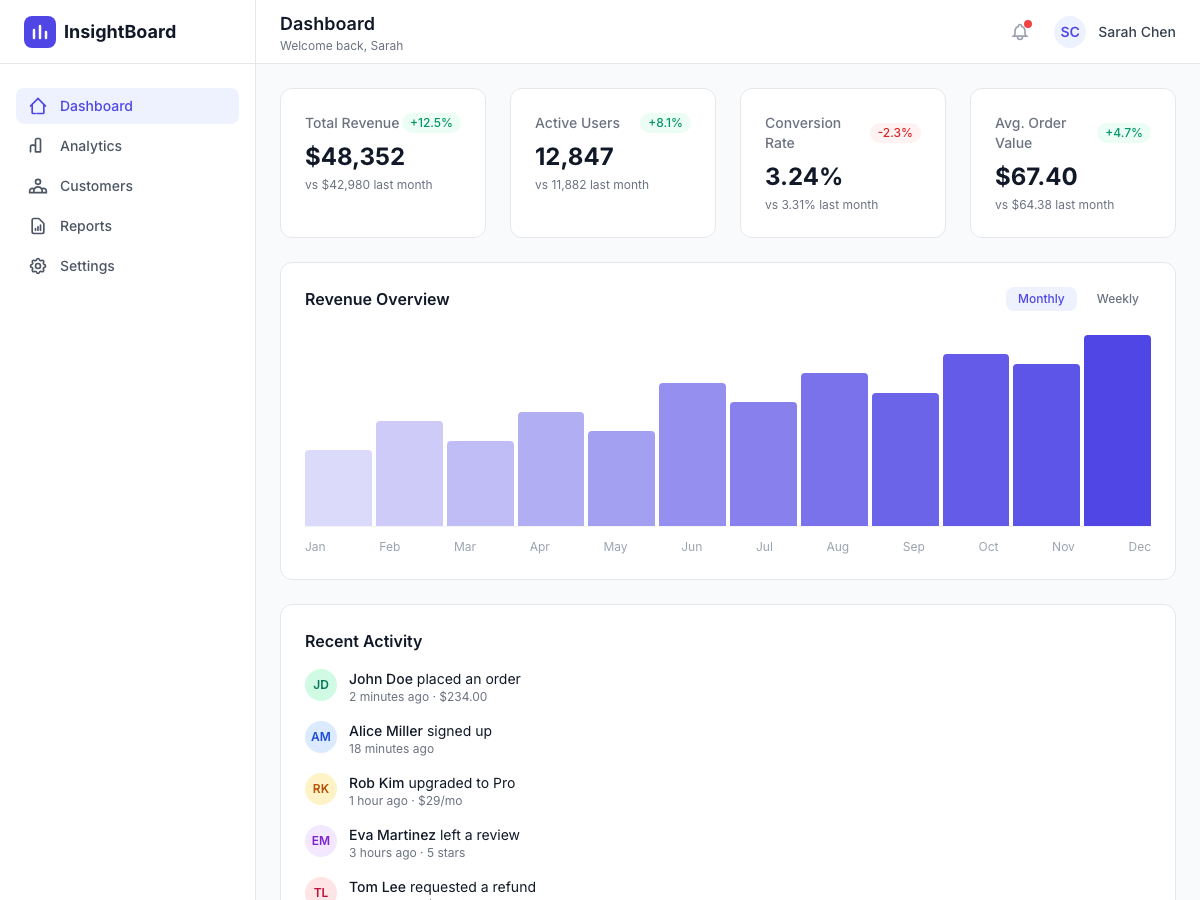
Task: Select the May revenue bar
Action: [621, 479]
